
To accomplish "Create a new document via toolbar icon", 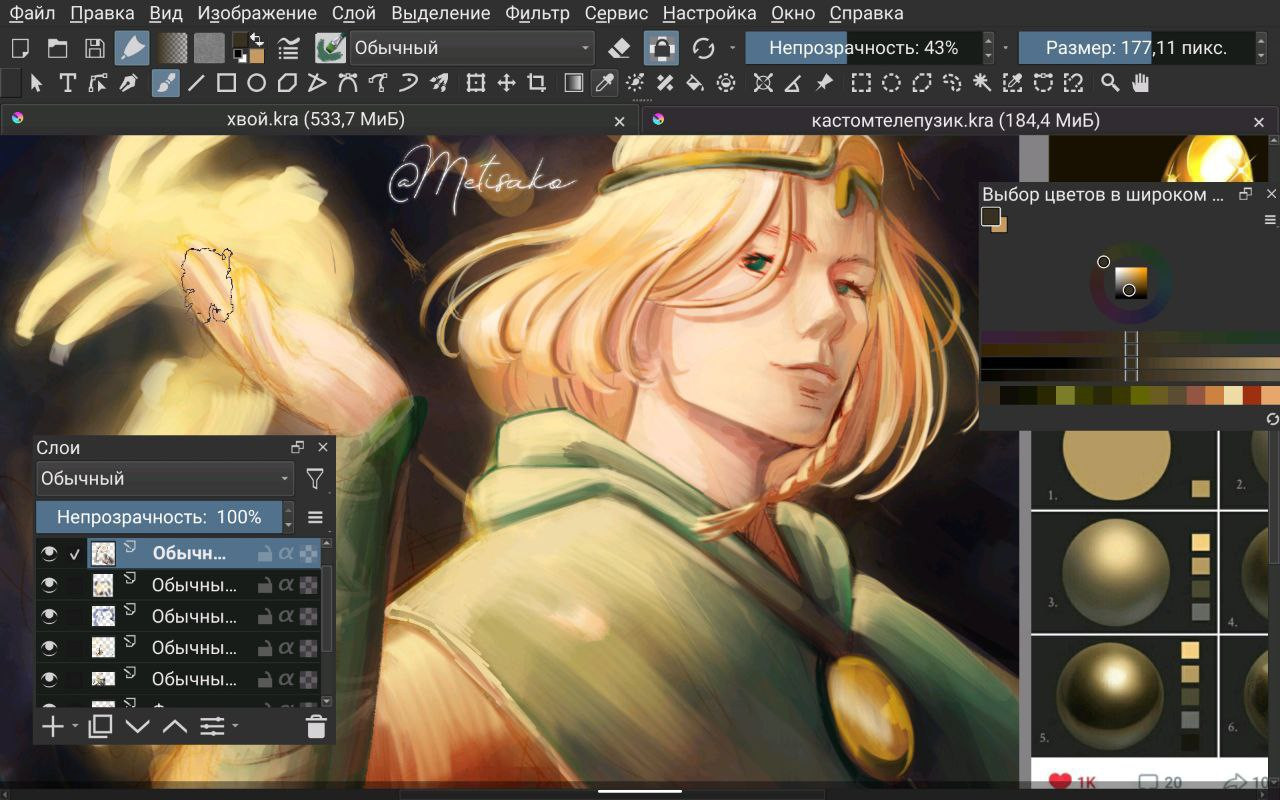I will coord(20,47).
